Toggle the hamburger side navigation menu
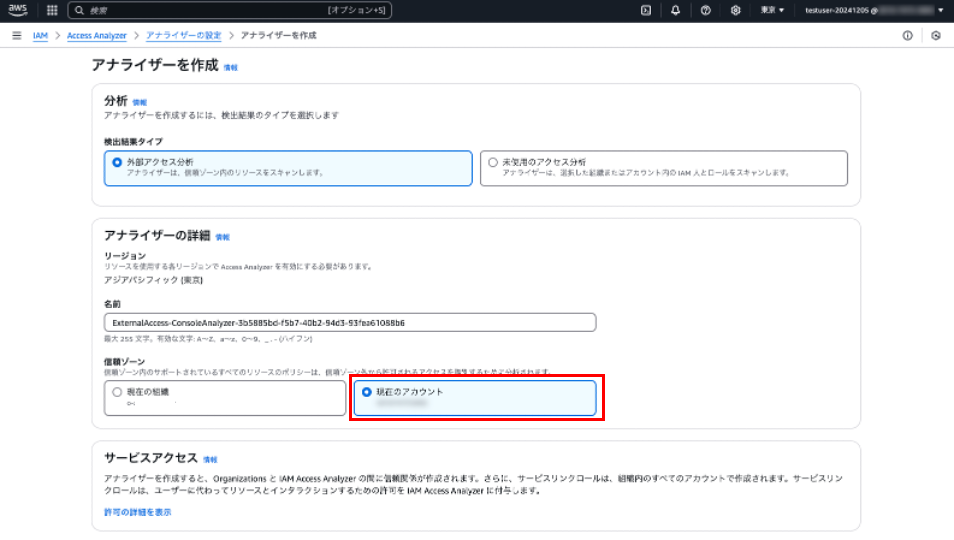Image resolution: width=954 pixels, height=540 pixels. 16,35
